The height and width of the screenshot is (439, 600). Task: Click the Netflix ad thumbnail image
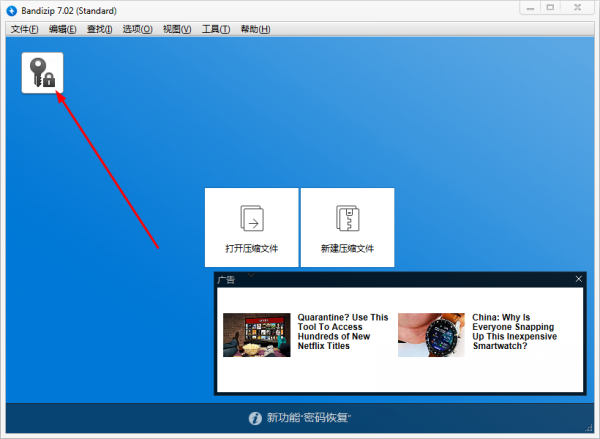(x=257, y=335)
